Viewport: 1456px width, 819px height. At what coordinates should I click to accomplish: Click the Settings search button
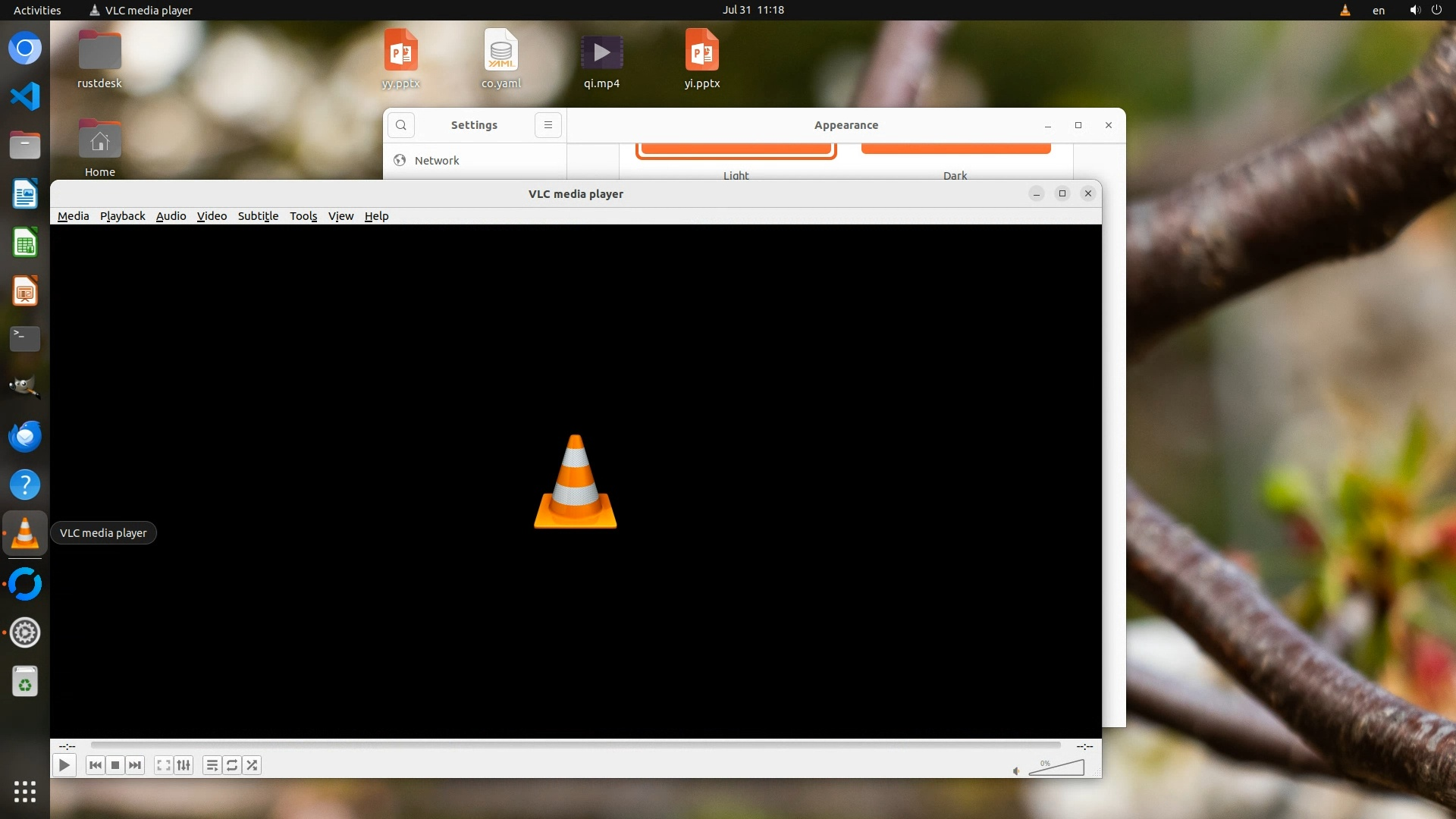pyautogui.click(x=401, y=125)
